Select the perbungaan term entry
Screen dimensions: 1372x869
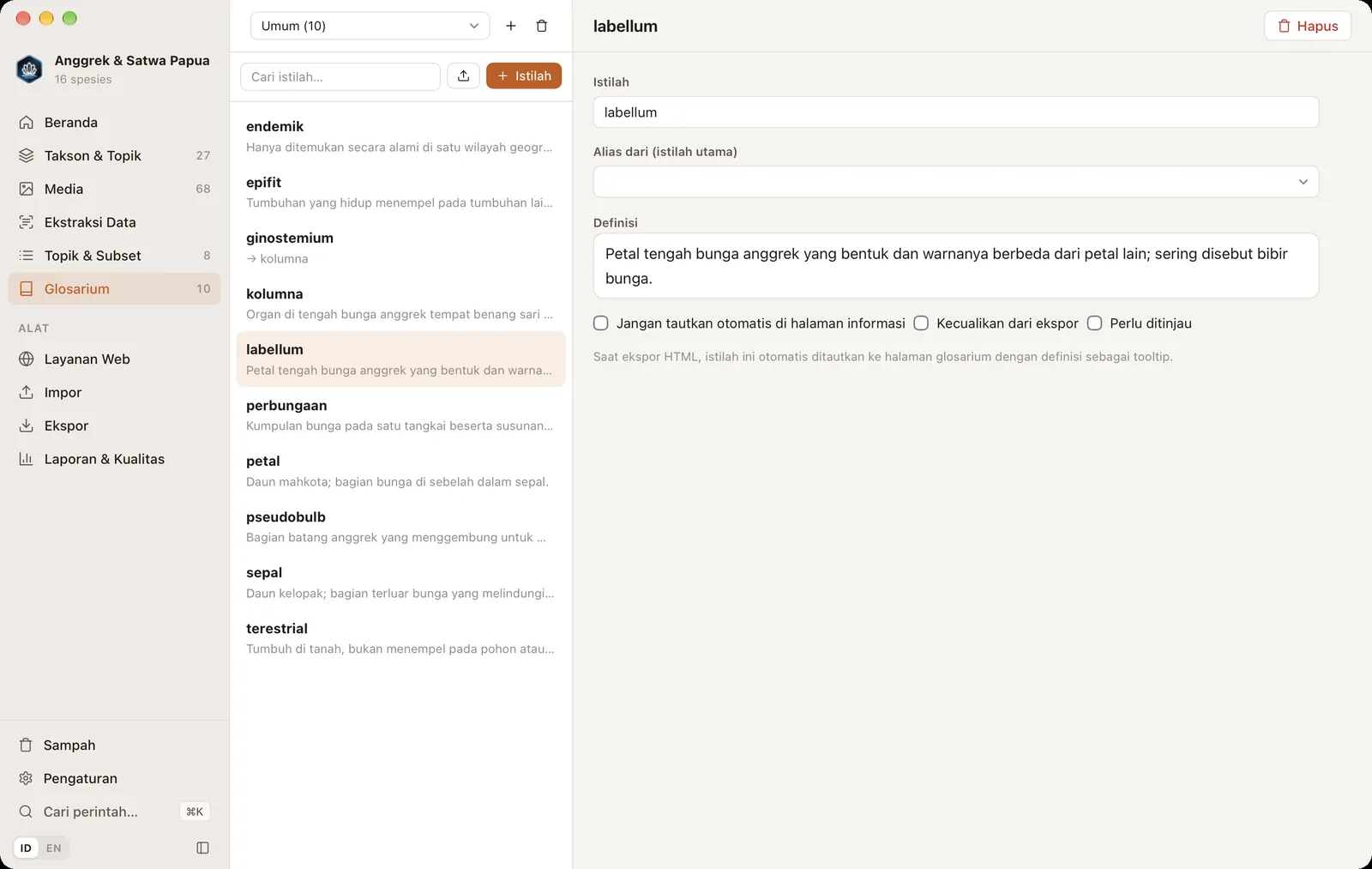click(x=400, y=415)
